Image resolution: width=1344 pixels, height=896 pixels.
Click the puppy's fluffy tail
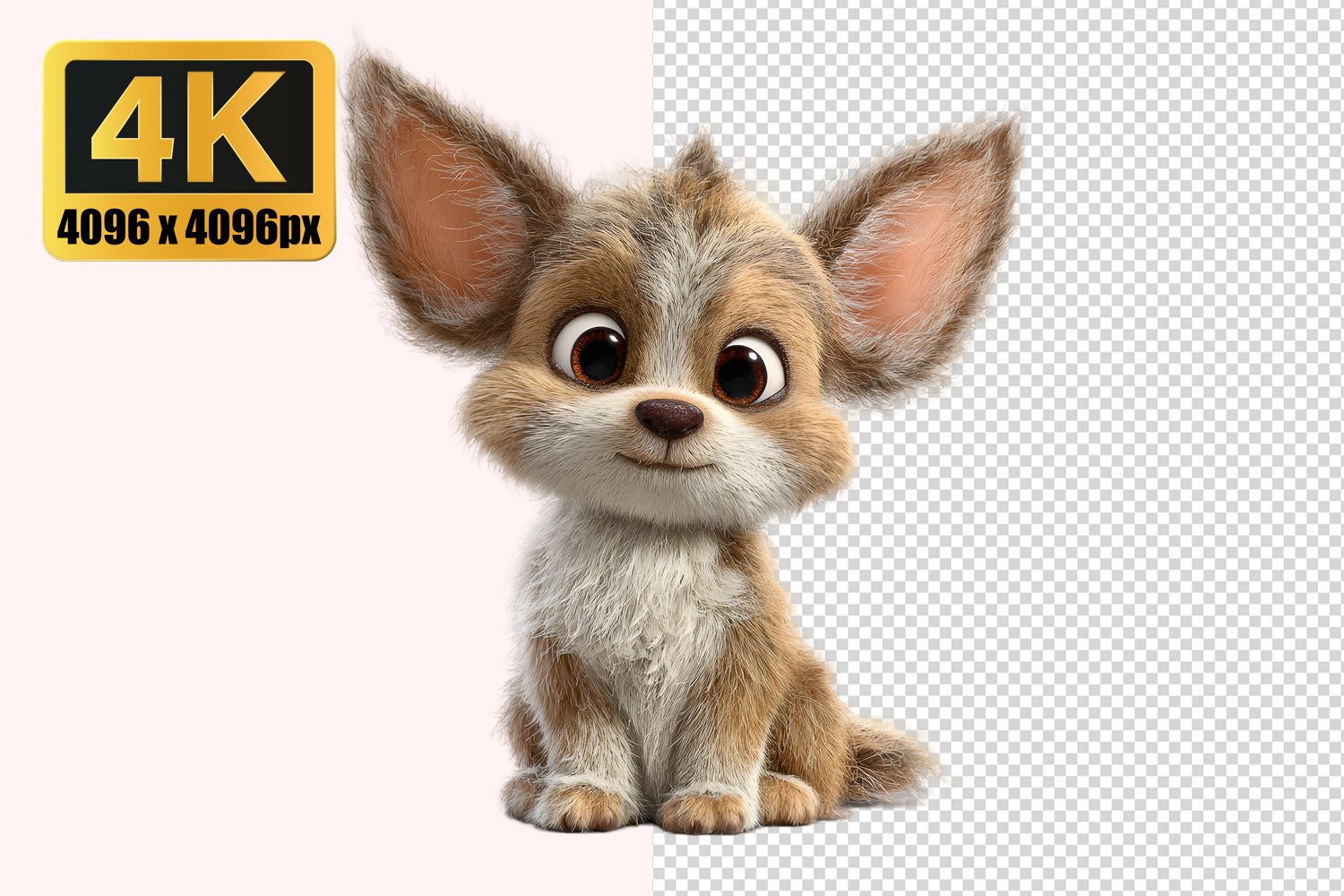click(887, 757)
